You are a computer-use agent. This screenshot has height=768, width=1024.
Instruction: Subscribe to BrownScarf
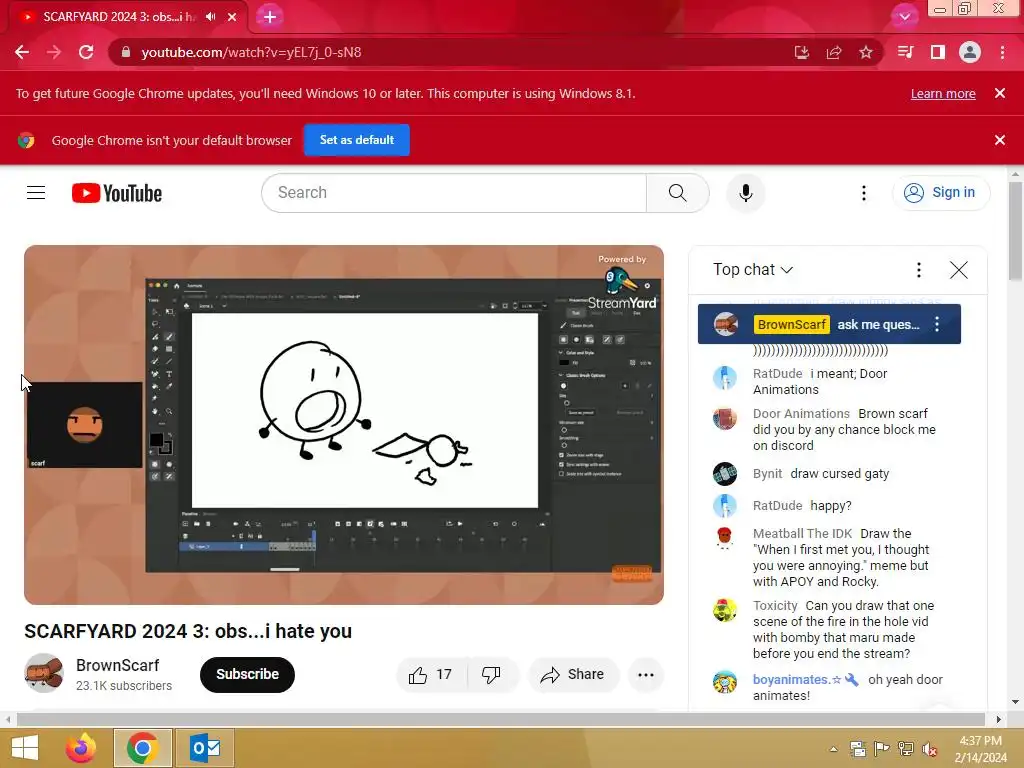[x=247, y=675]
